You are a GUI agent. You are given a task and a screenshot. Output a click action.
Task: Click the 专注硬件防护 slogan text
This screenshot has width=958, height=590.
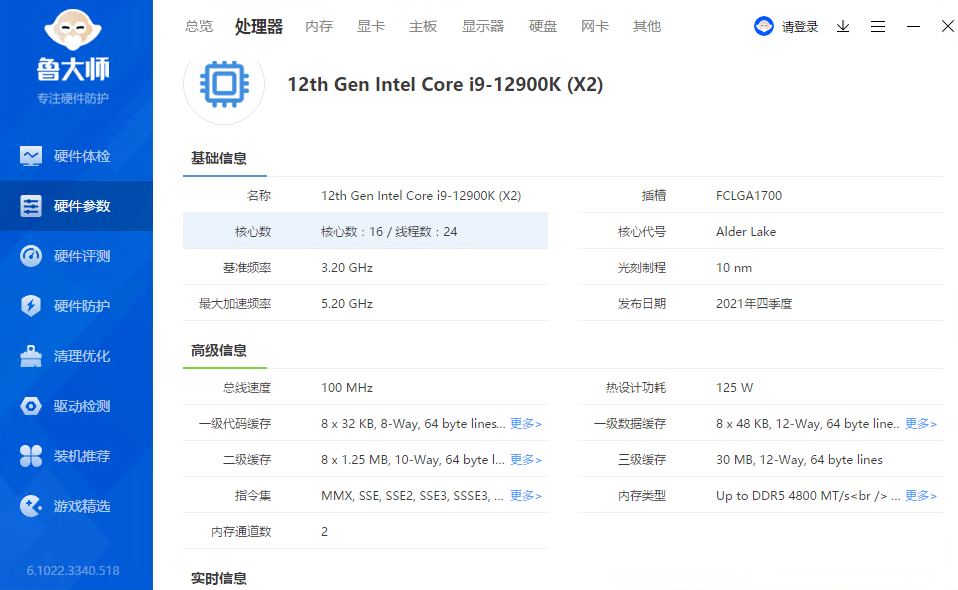[73, 99]
